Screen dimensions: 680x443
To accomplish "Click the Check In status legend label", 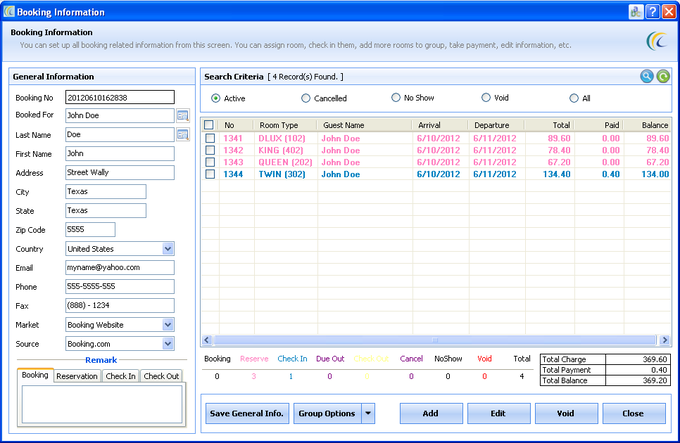I will pos(292,358).
